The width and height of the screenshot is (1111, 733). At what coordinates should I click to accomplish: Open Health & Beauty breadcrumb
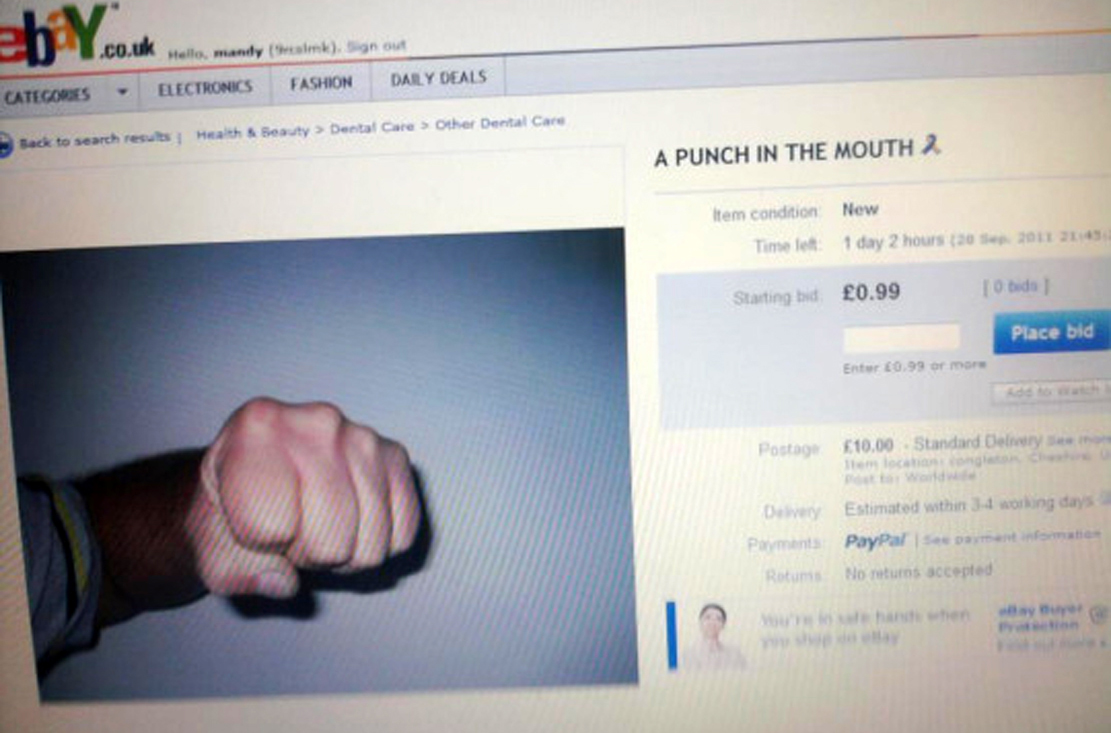tap(252, 132)
